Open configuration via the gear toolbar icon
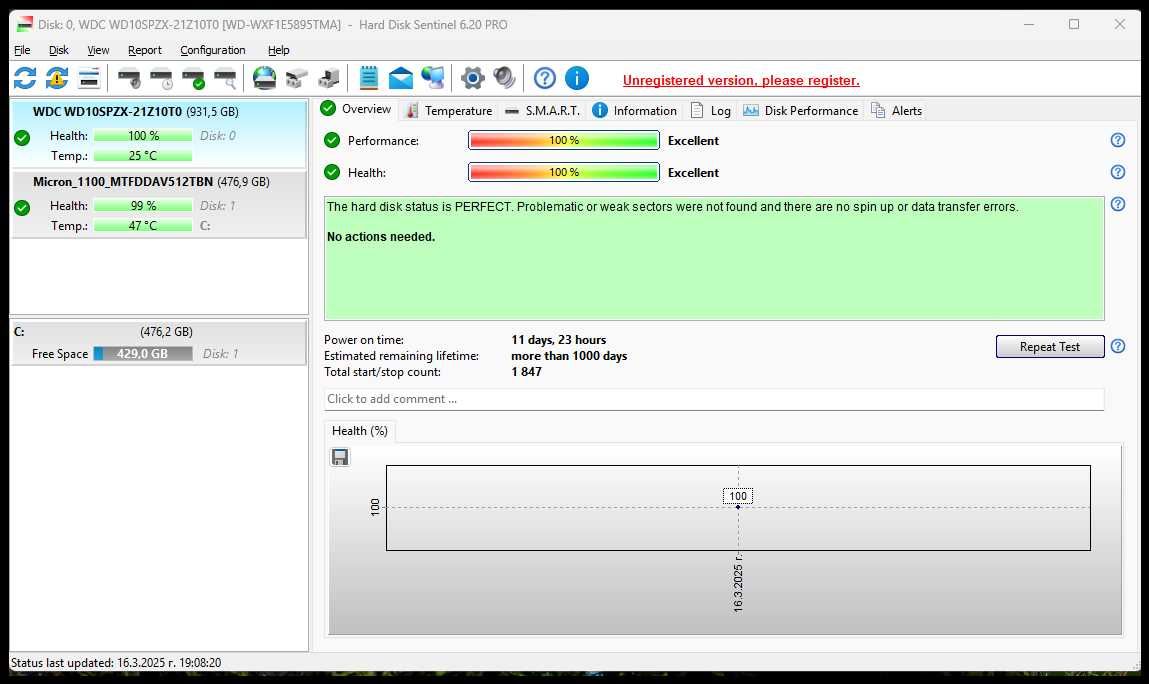1149x684 pixels. pos(473,78)
